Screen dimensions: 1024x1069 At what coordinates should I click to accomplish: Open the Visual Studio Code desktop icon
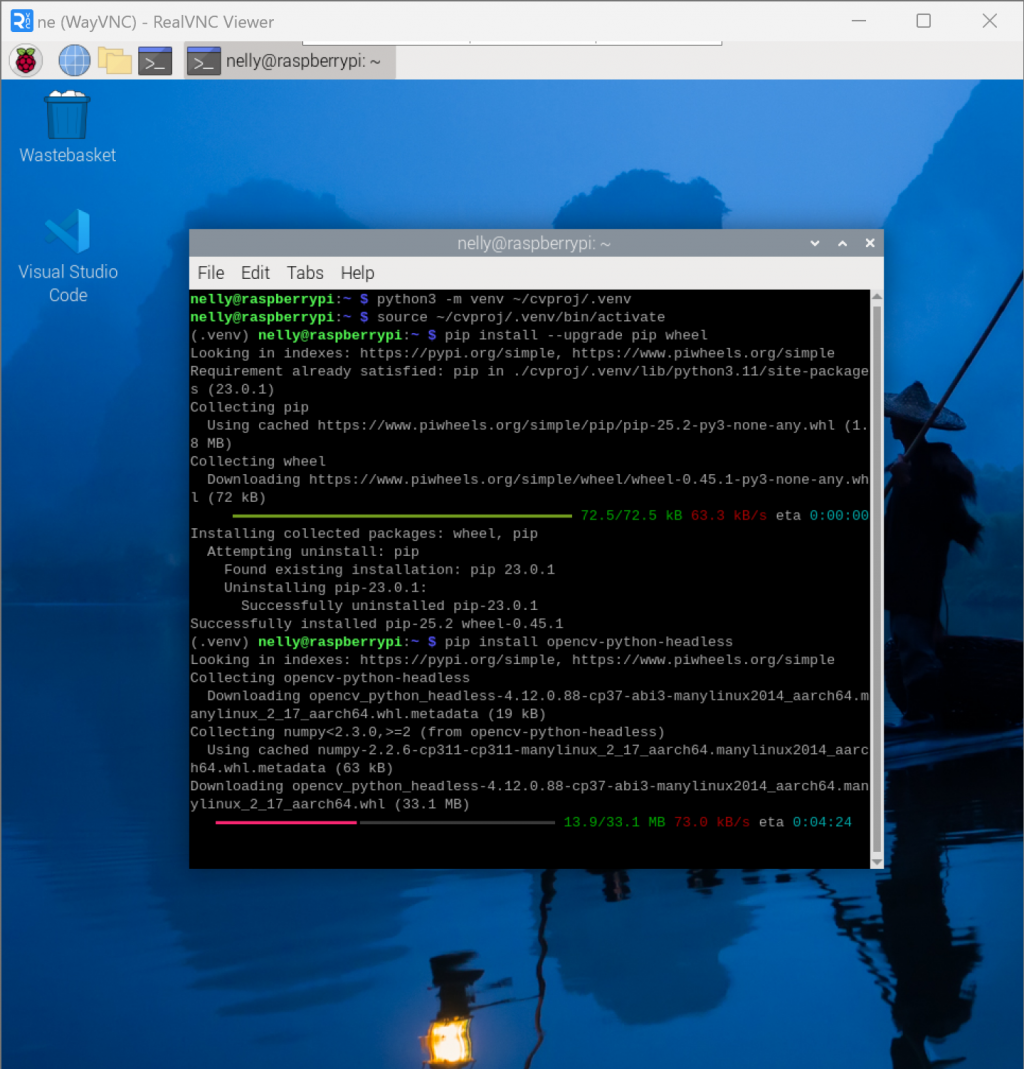67,256
